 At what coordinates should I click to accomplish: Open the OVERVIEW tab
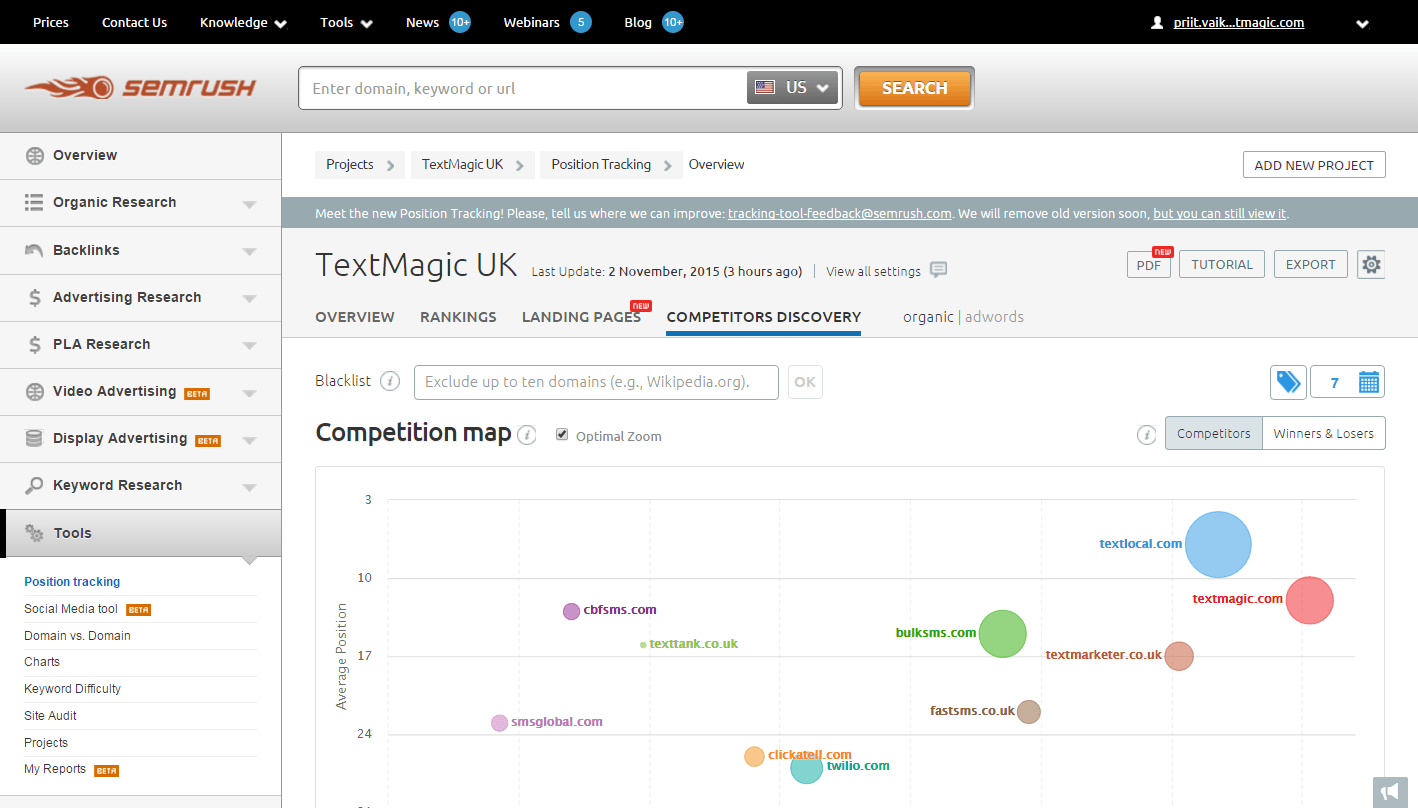click(355, 317)
